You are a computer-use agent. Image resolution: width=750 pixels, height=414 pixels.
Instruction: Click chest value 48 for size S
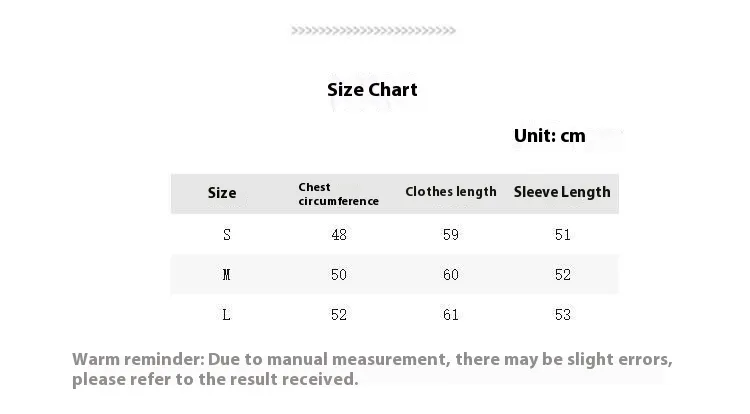pyautogui.click(x=339, y=235)
